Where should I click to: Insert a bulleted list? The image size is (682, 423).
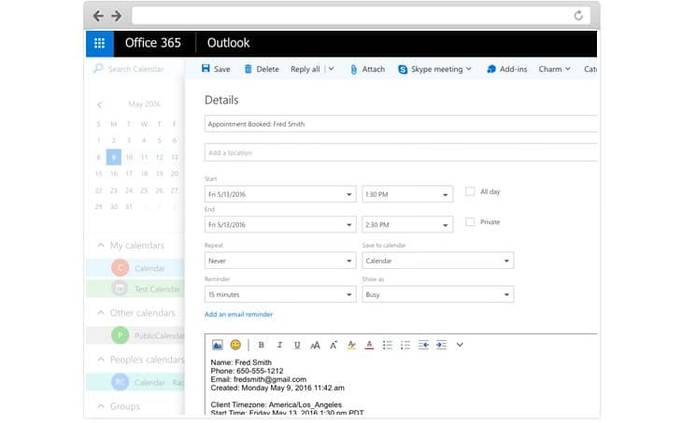pyautogui.click(x=387, y=345)
